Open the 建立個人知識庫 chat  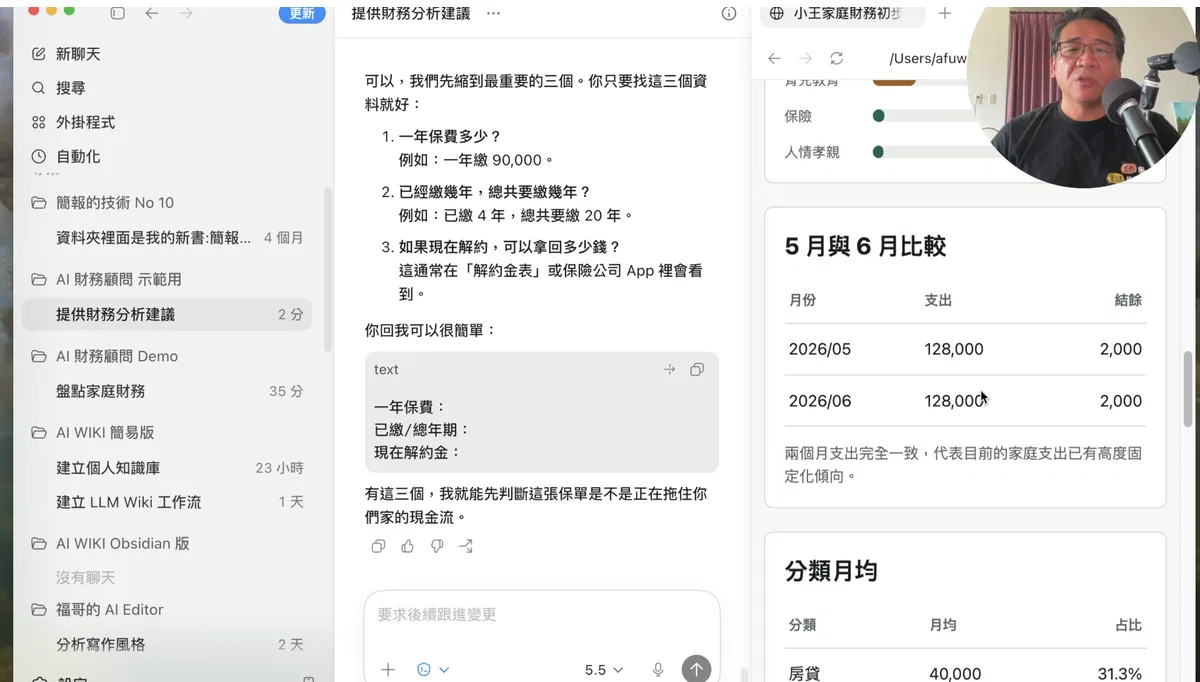(167, 467)
